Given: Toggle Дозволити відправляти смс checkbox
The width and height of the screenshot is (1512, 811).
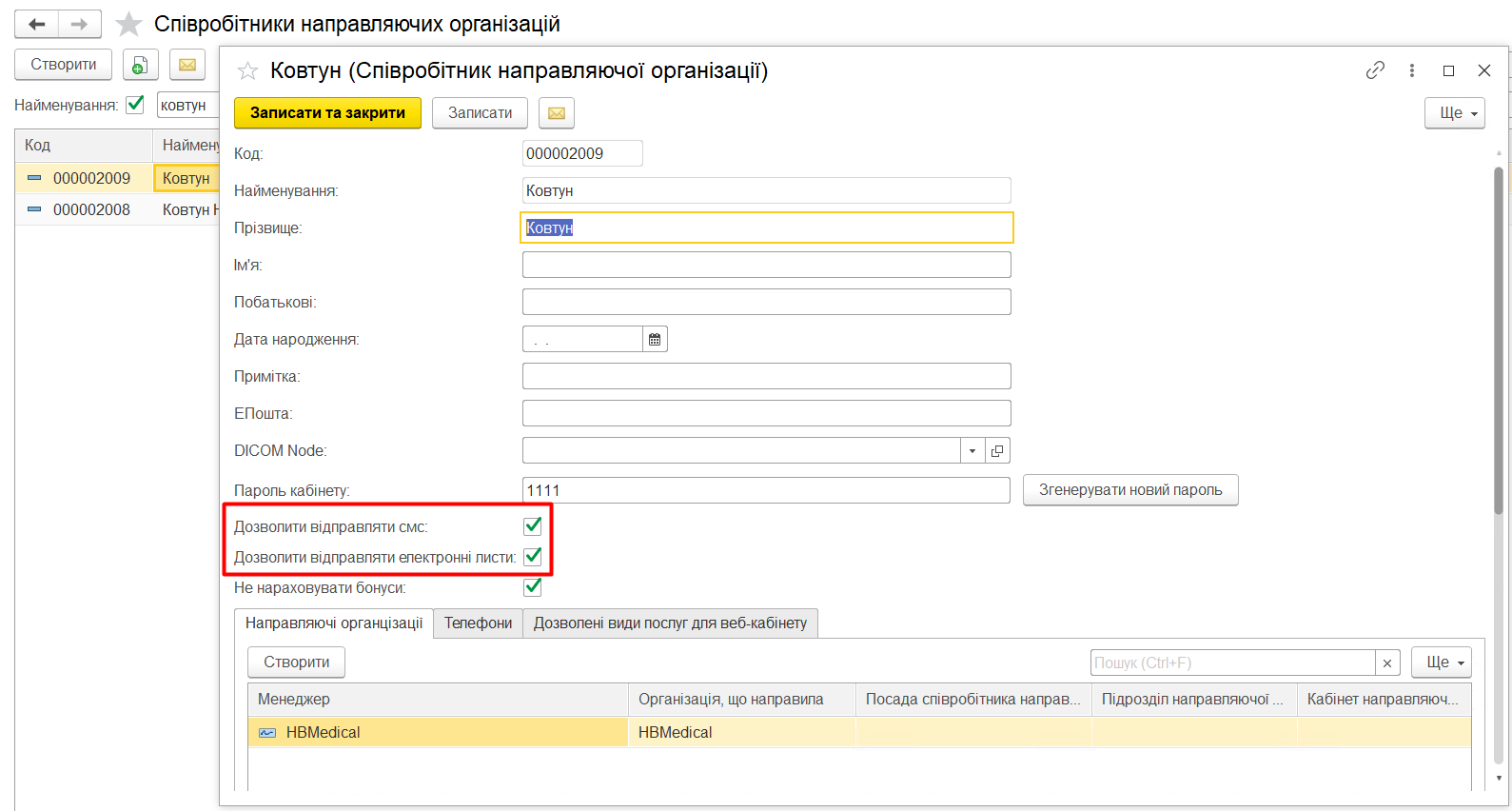Looking at the screenshot, I should pyautogui.click(x=533, y=526).
